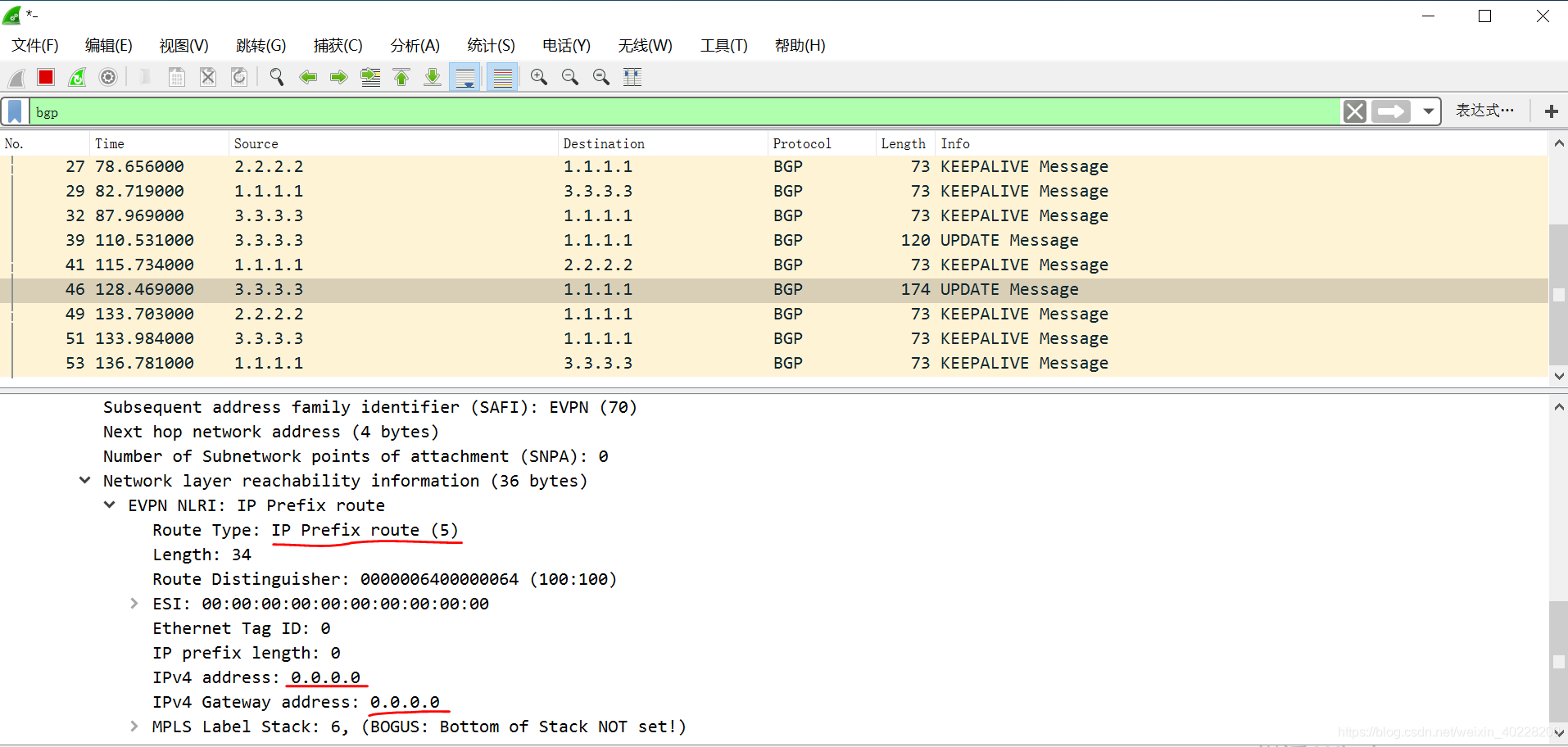
Task: Open capture options gear icon
Action: point(108,78)
